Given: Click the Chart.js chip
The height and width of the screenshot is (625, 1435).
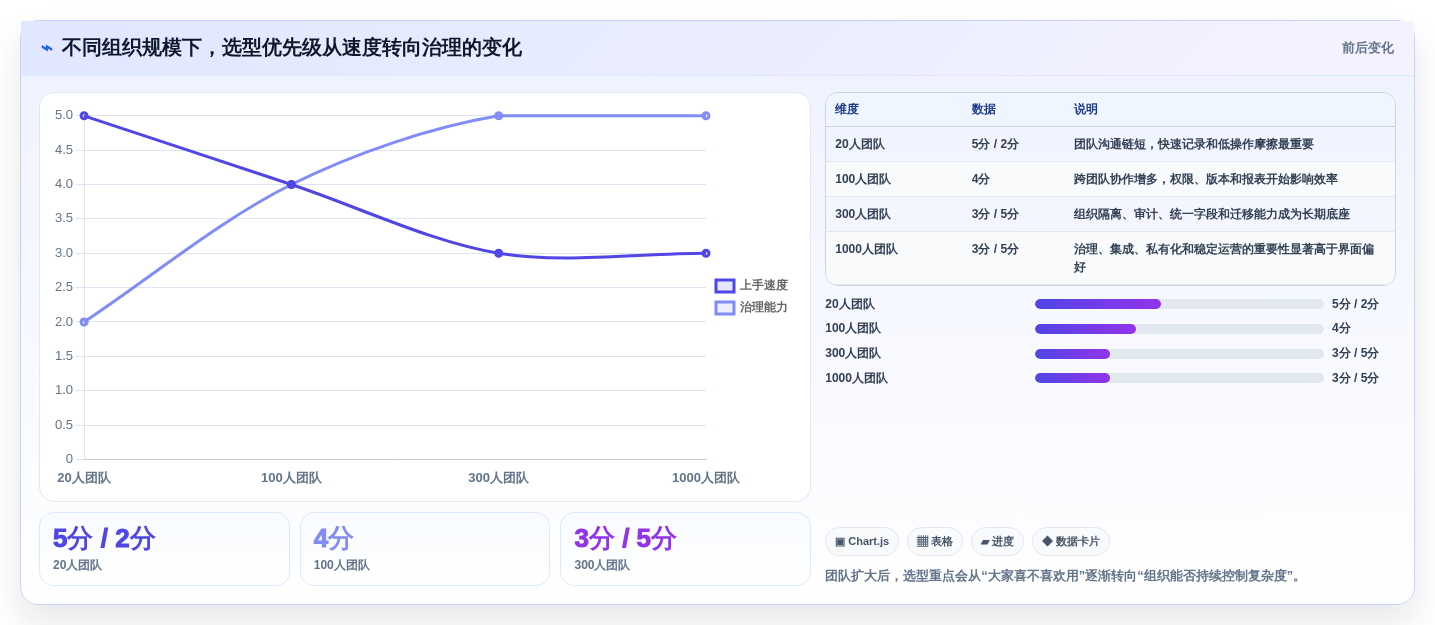Looking at the screenshot, I should [862, 542].
